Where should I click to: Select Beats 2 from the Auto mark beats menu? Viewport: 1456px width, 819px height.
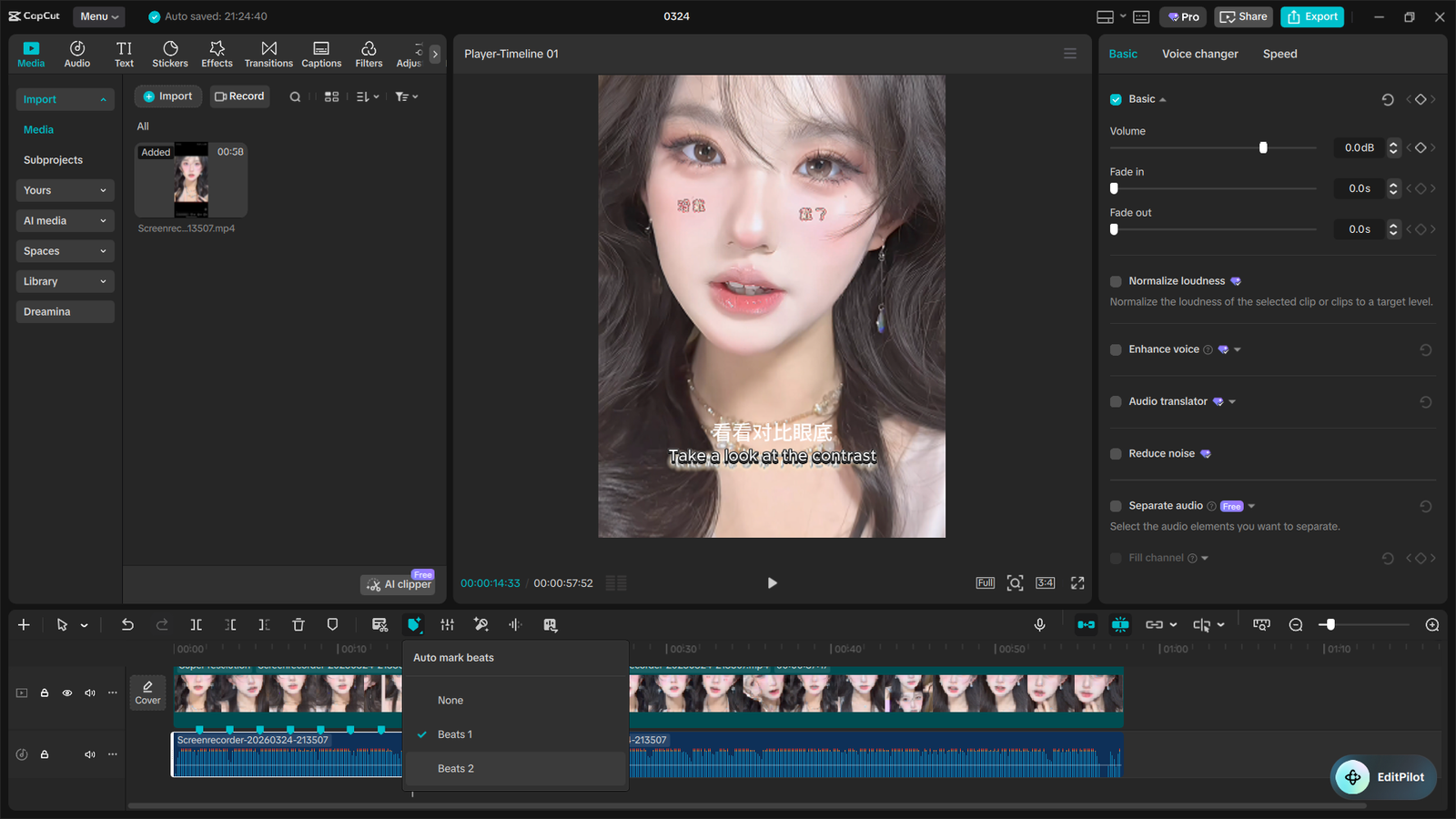(456, 768)
